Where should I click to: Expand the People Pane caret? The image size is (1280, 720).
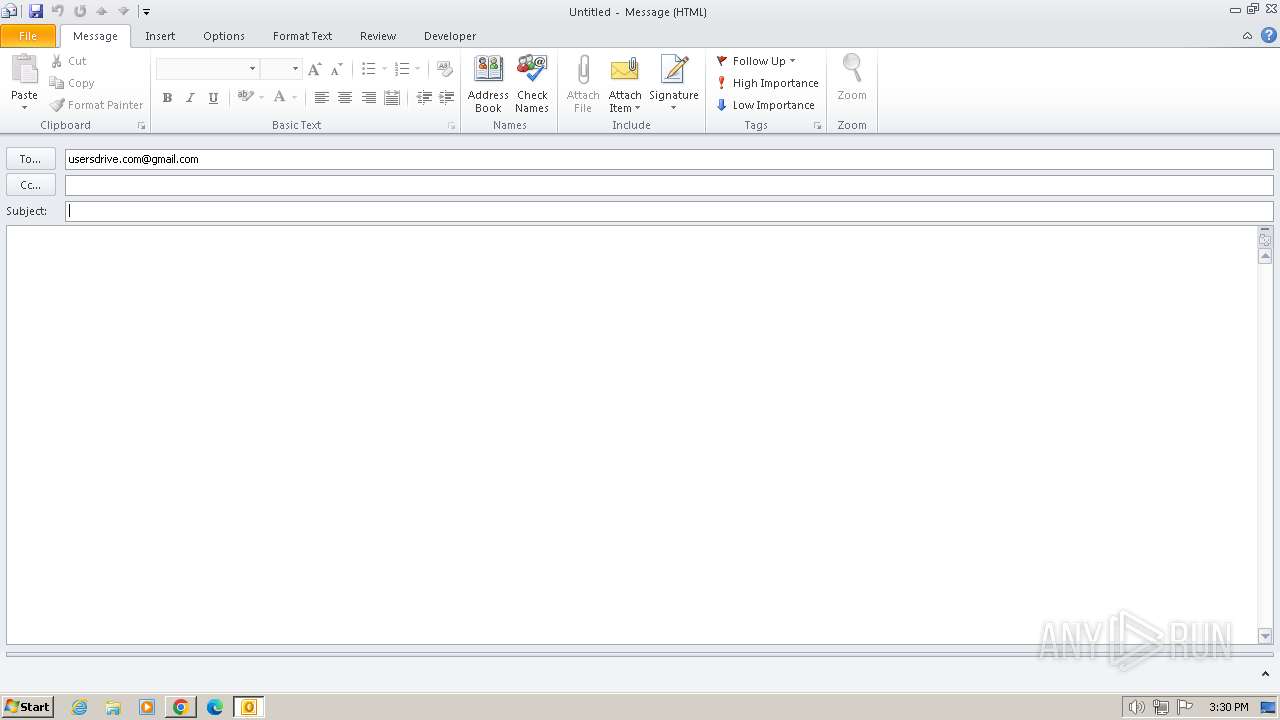tap(1265, 674)
